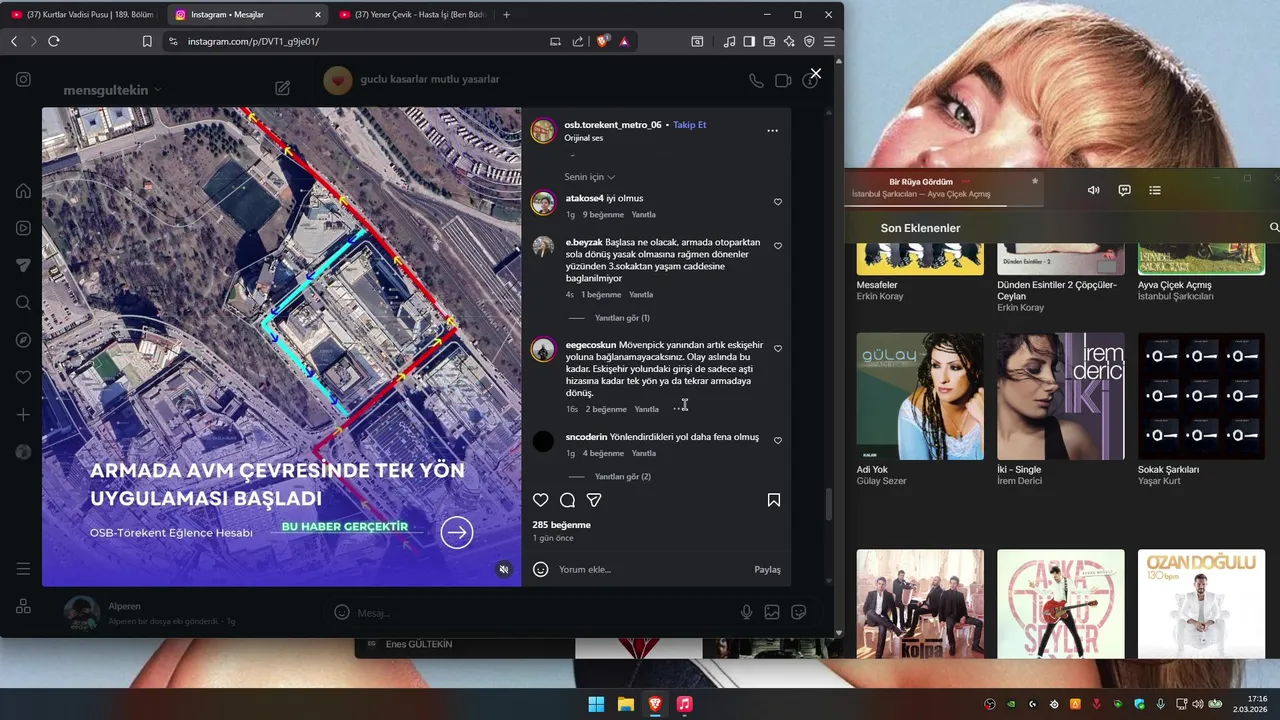1280x720 pixels.
Task: Open Brave Shields lion icon
Action: coord(603,41)
